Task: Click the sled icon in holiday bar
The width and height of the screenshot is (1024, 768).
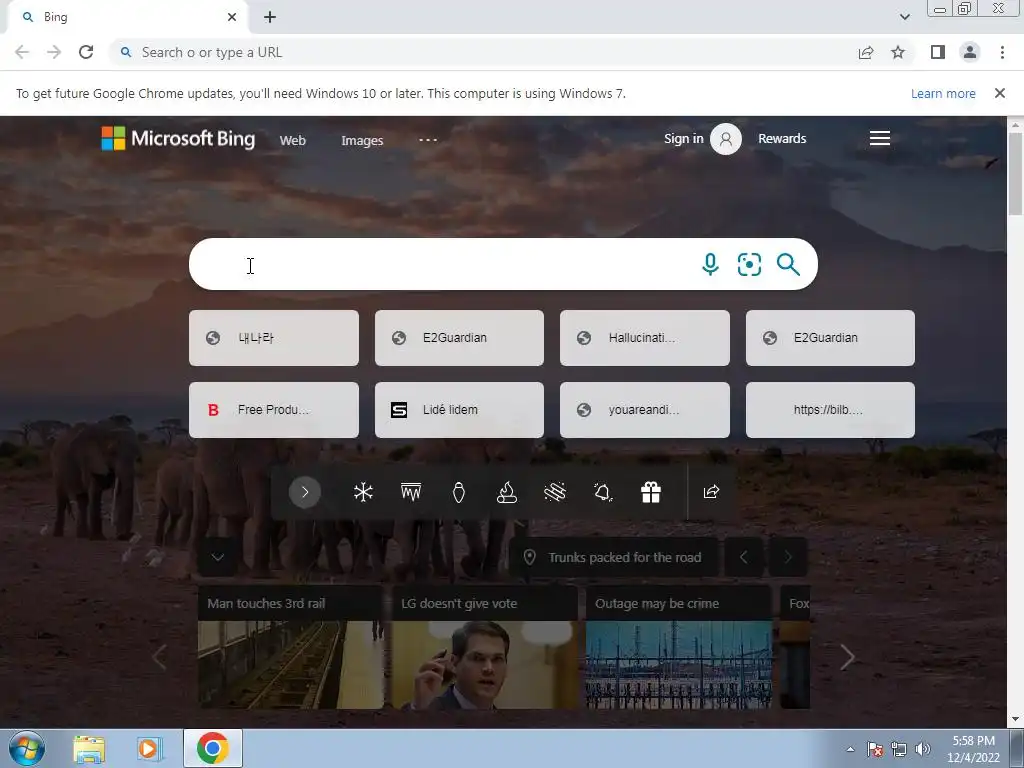Action: tap(554, 492)
